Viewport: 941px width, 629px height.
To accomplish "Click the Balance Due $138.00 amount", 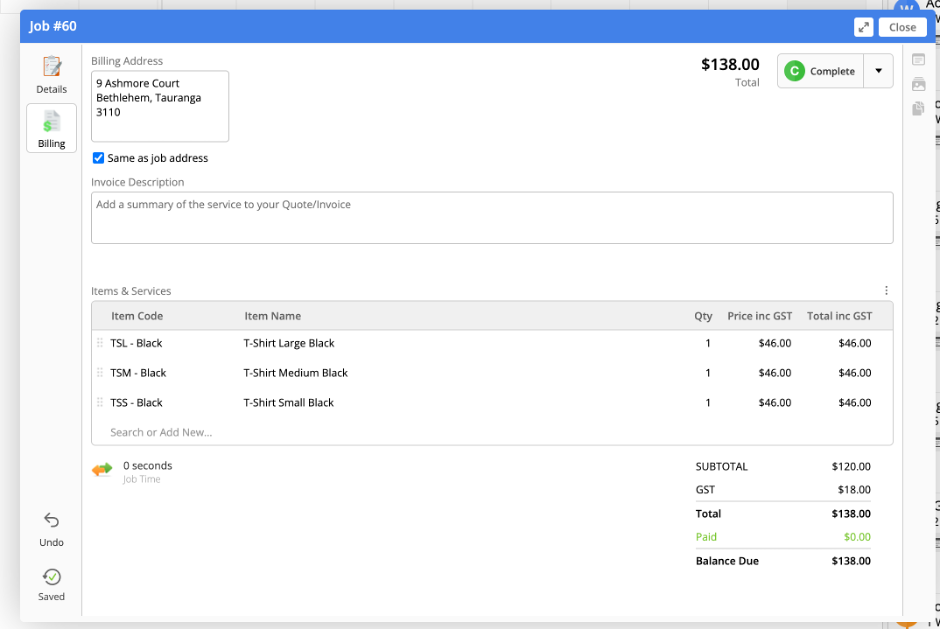I will (851, 561).
